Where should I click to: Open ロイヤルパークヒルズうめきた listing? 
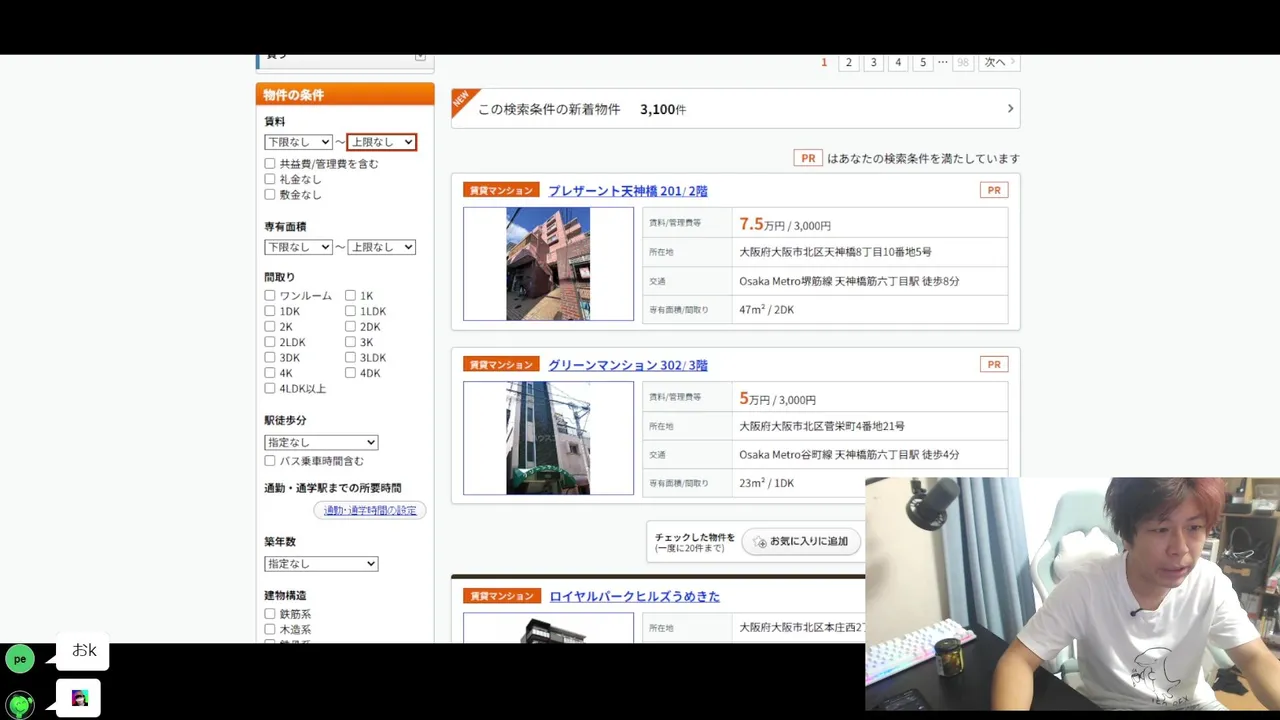pos(634,597)
